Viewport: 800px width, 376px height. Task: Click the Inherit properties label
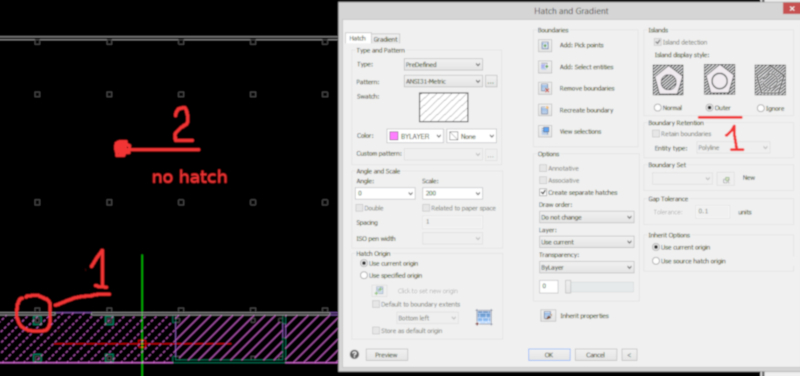(584, 316)
